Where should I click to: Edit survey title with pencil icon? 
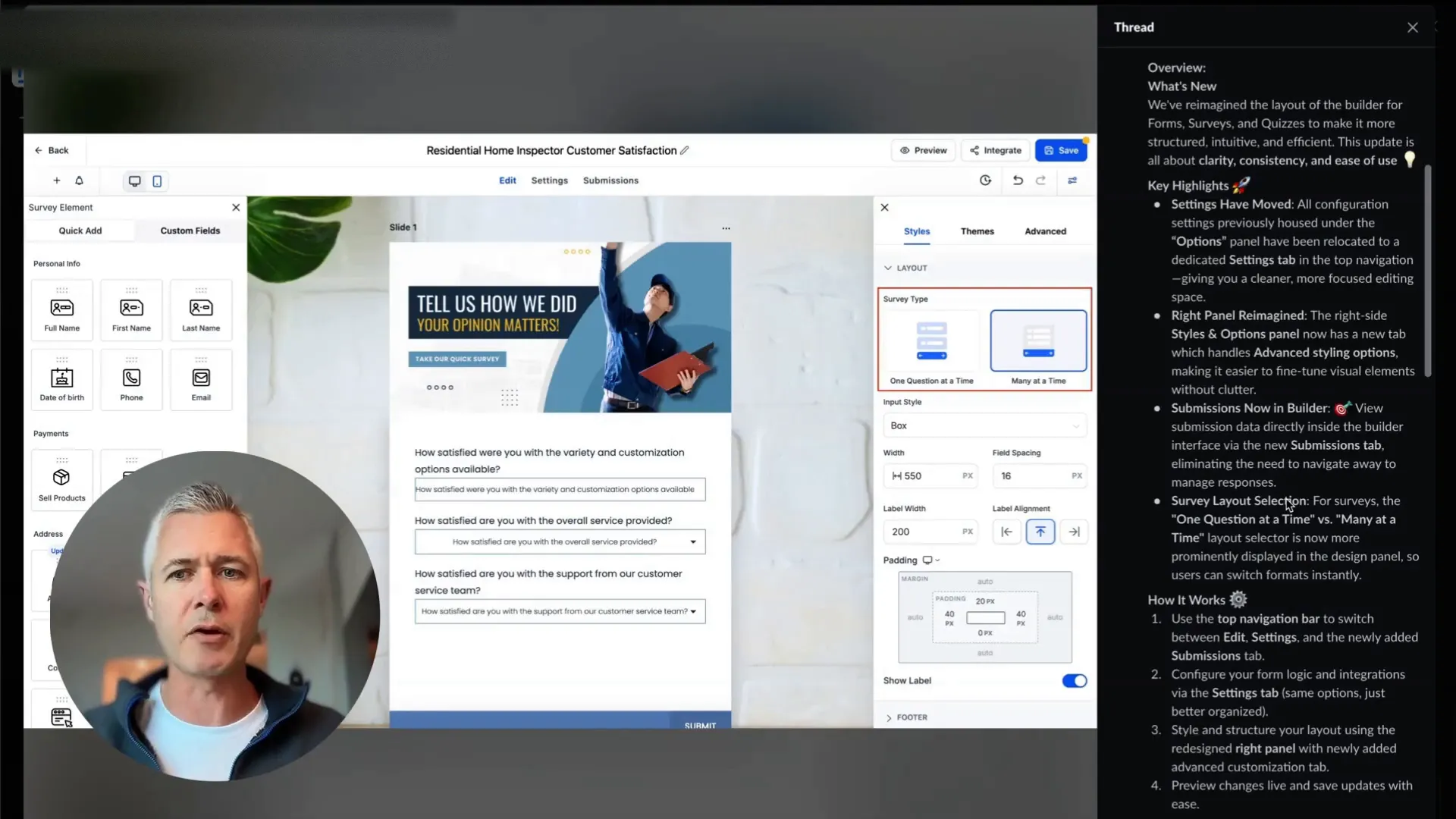[685, 150]
